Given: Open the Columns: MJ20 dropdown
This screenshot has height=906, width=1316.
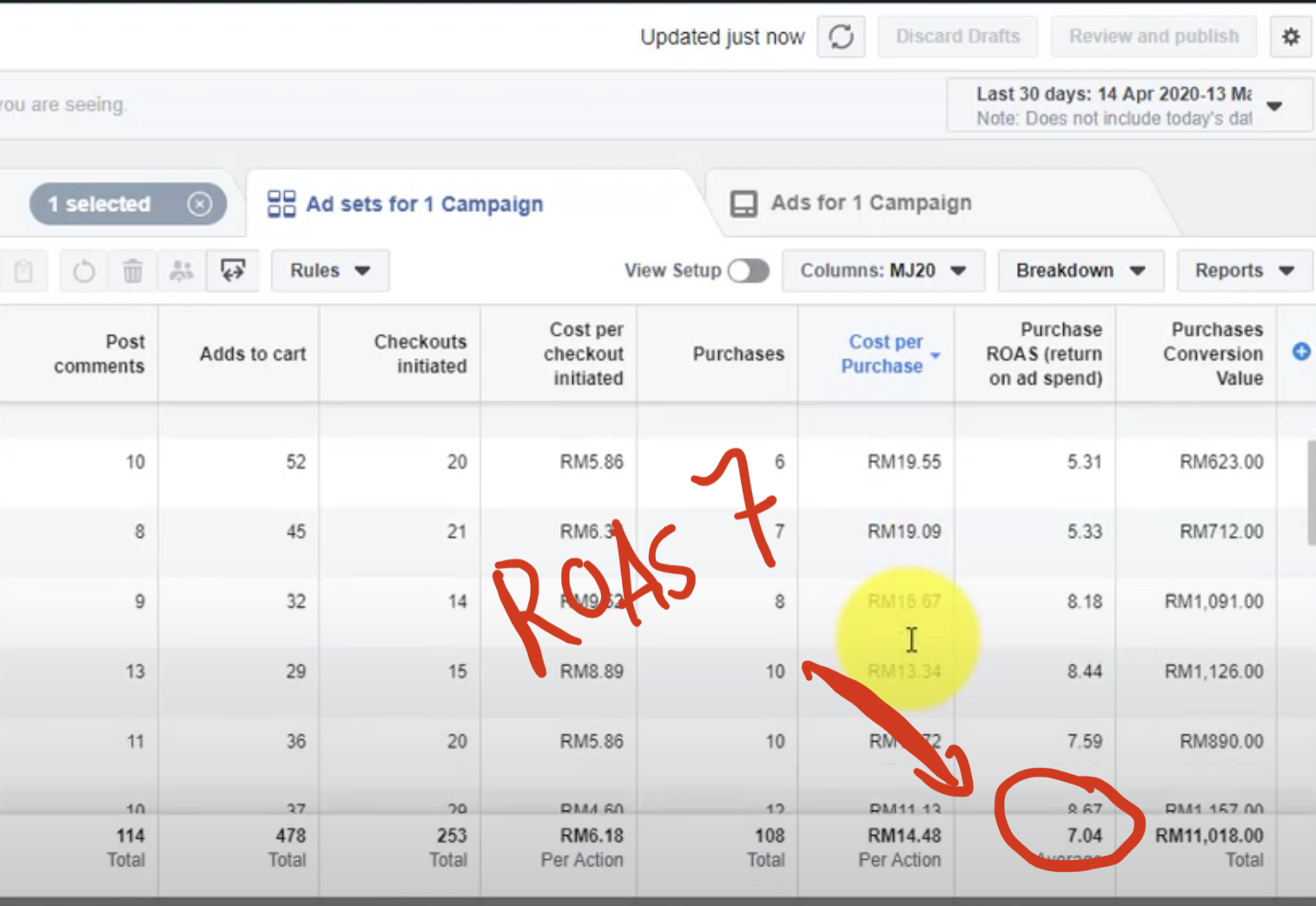Looking at the screenshot, I should 883,271.
